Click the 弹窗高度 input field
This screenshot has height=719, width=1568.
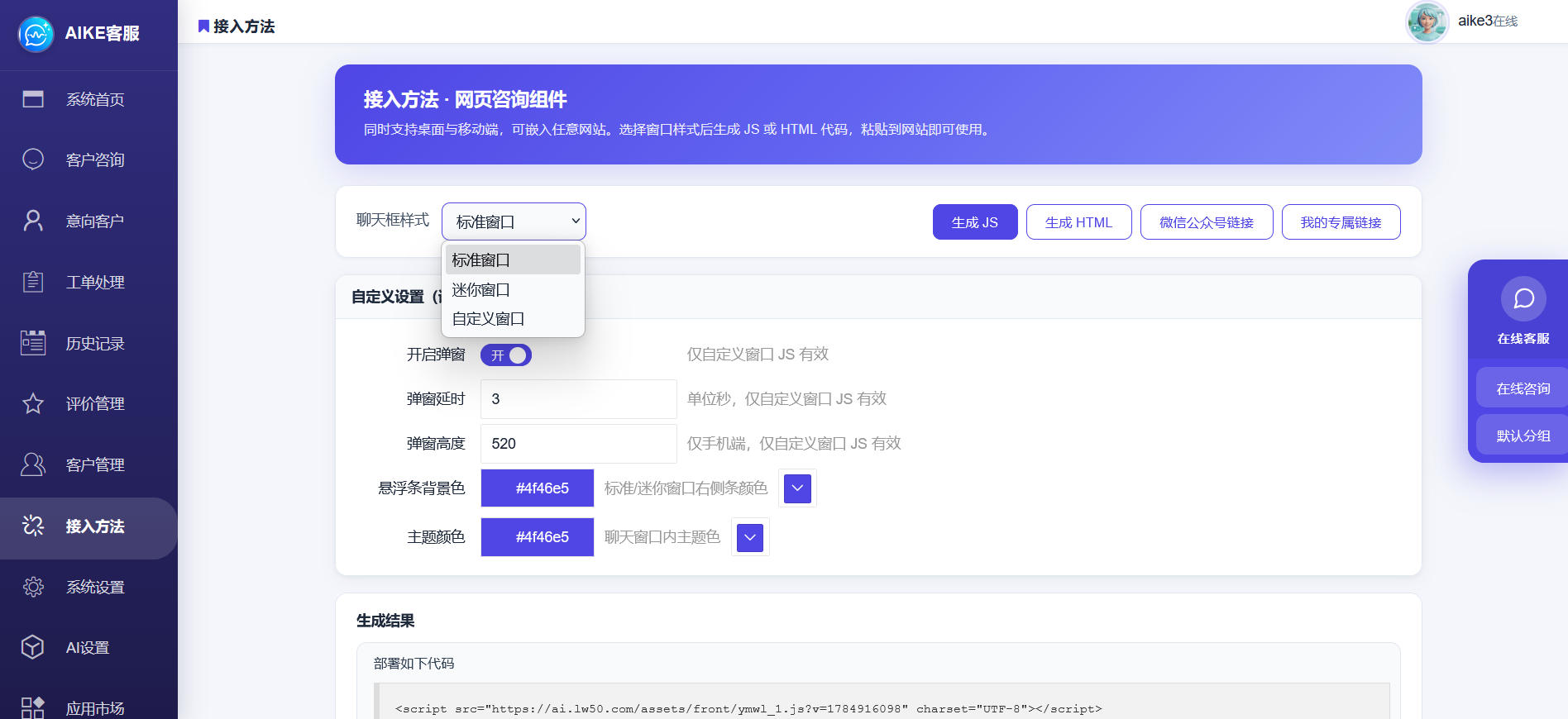tap(579, 444)
